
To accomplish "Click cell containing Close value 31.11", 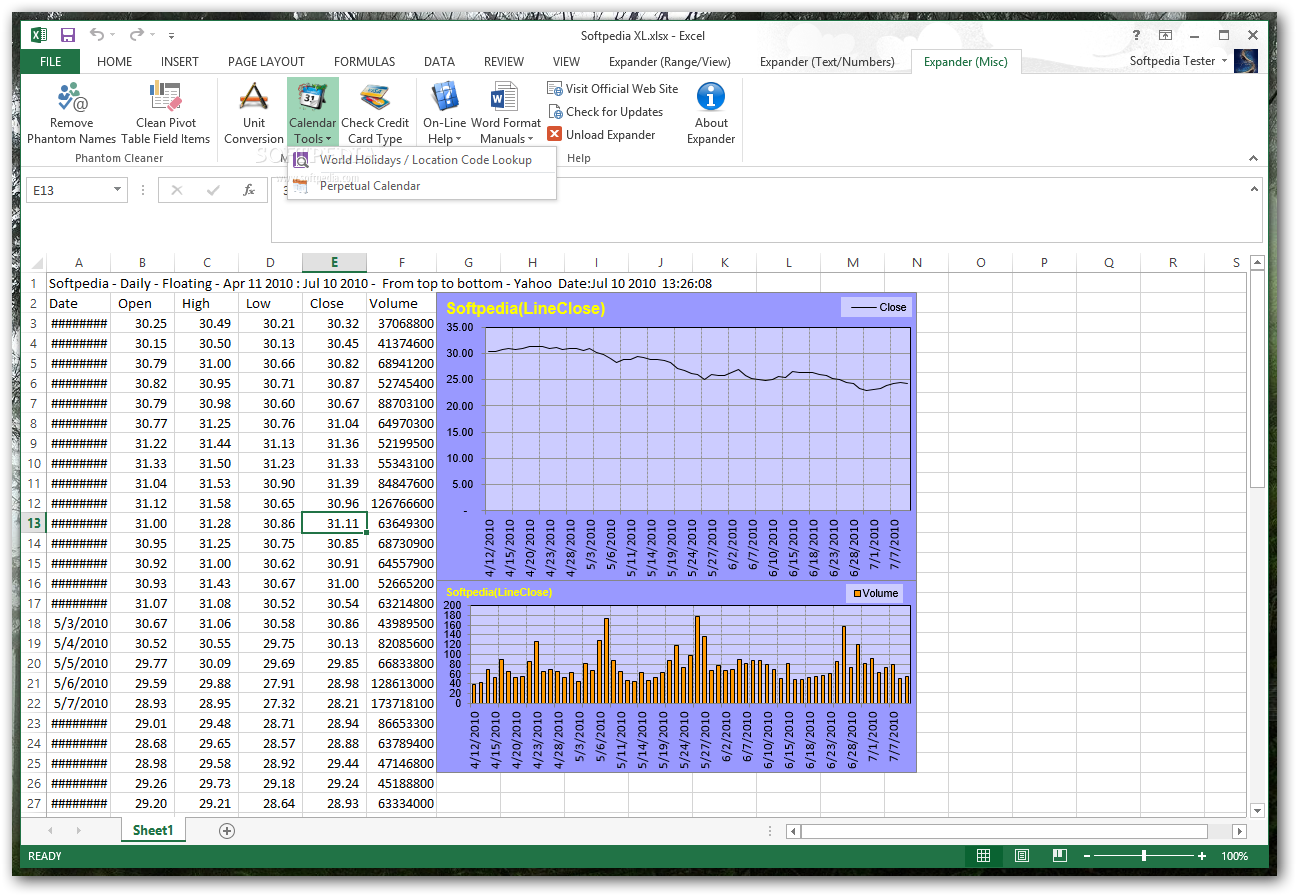I will pos(334,523).
